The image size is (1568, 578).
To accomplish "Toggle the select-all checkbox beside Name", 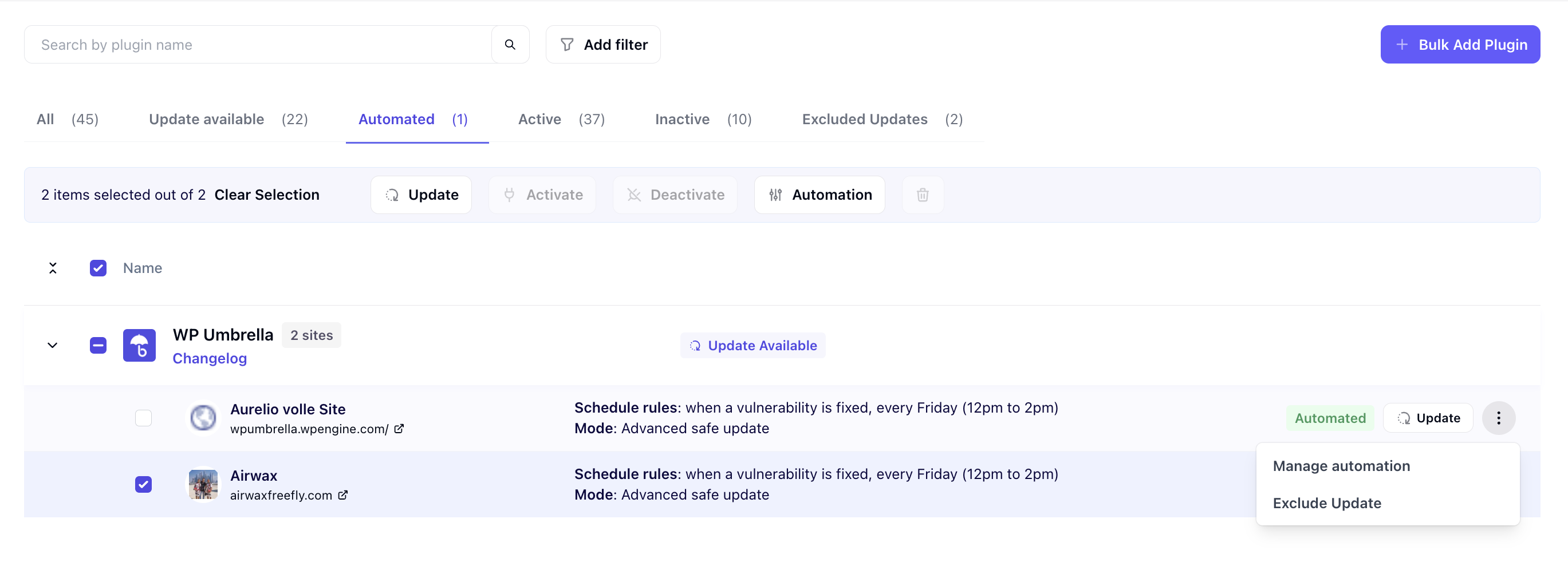I will click(x=98, y=268).
